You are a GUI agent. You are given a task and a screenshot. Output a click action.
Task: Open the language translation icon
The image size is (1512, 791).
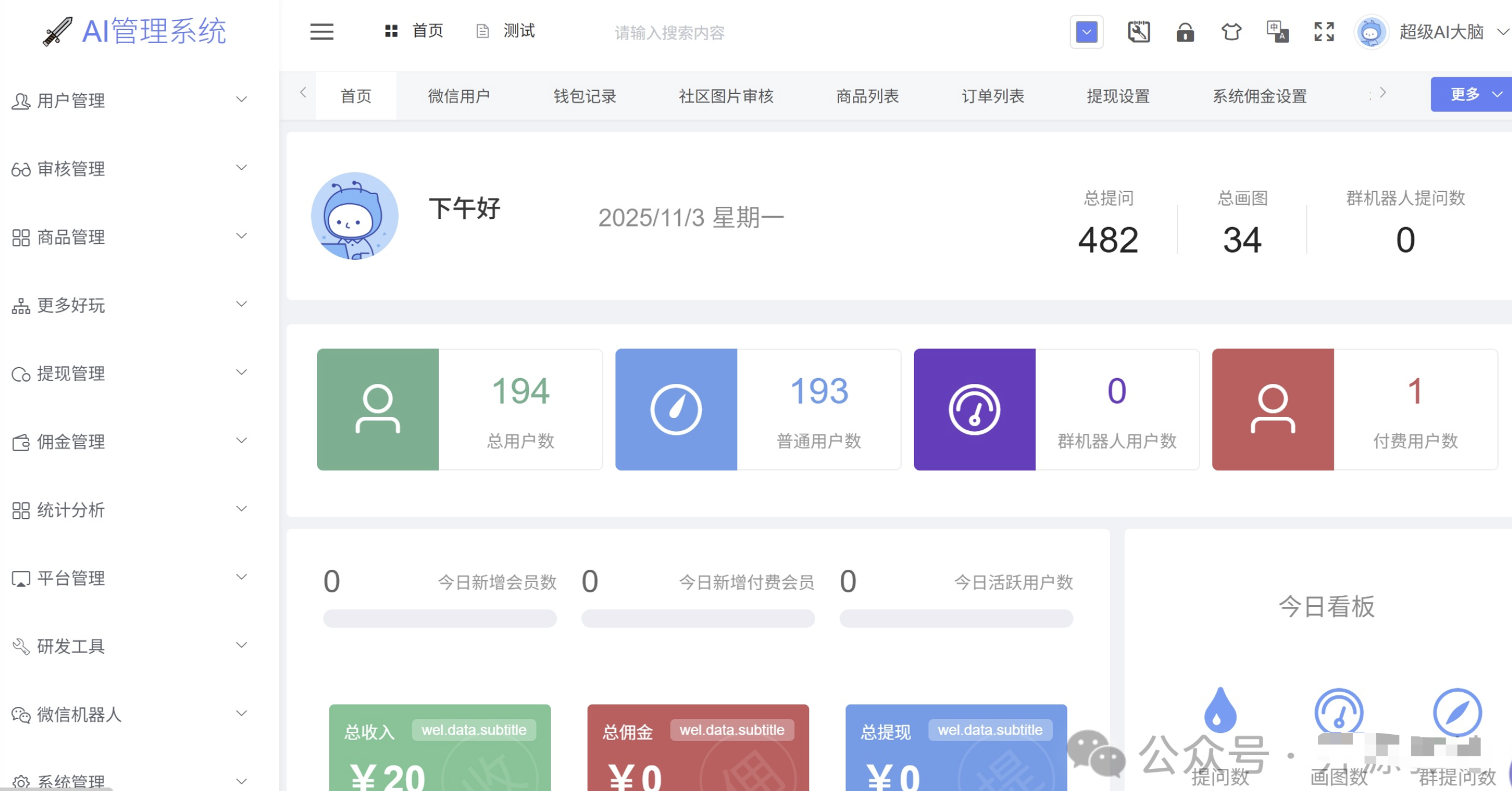pos(1278,32)
